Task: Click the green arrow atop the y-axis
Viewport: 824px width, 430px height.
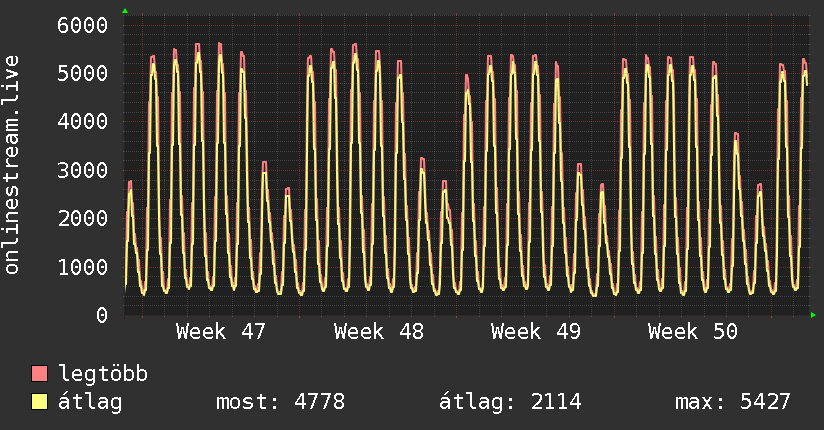Action: (x=125, y=11)
